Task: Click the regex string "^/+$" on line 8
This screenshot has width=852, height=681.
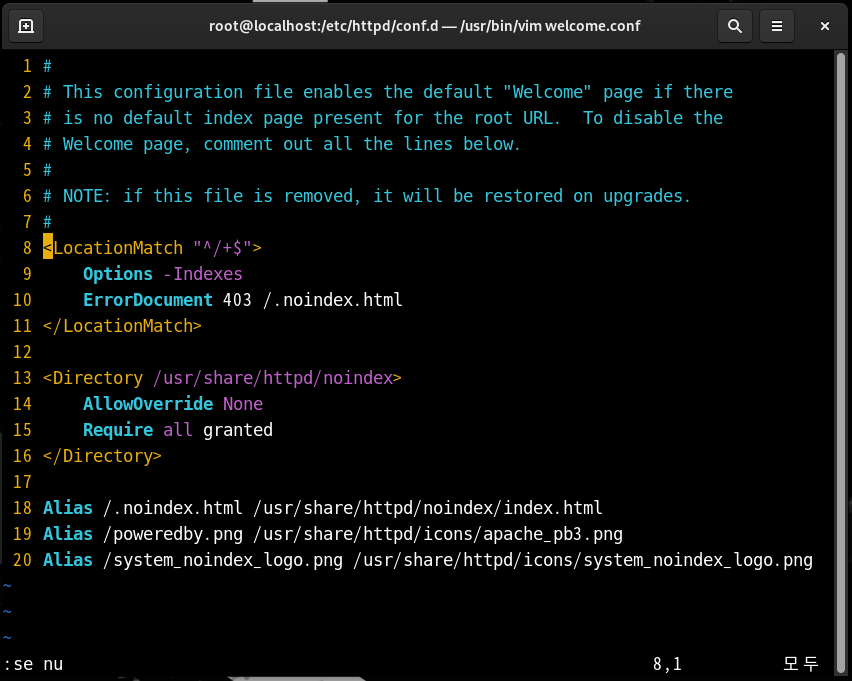Action: tap(223, 248)
